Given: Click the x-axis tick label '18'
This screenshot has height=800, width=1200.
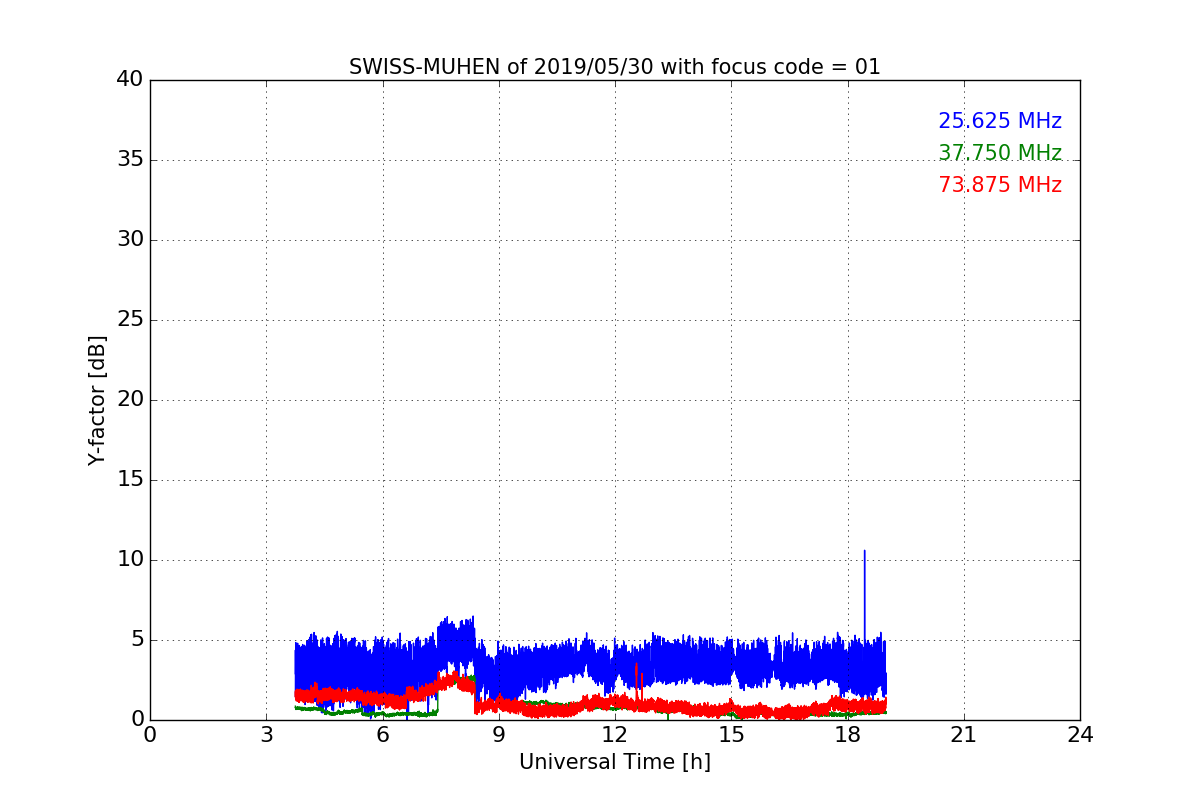Looking at the screenshot, I should point(848,735).
